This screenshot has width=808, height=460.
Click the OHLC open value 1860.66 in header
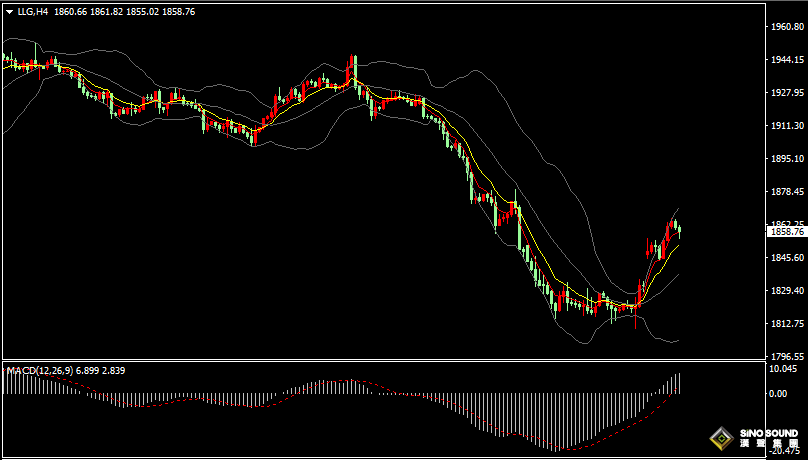(x=69, y=12)
